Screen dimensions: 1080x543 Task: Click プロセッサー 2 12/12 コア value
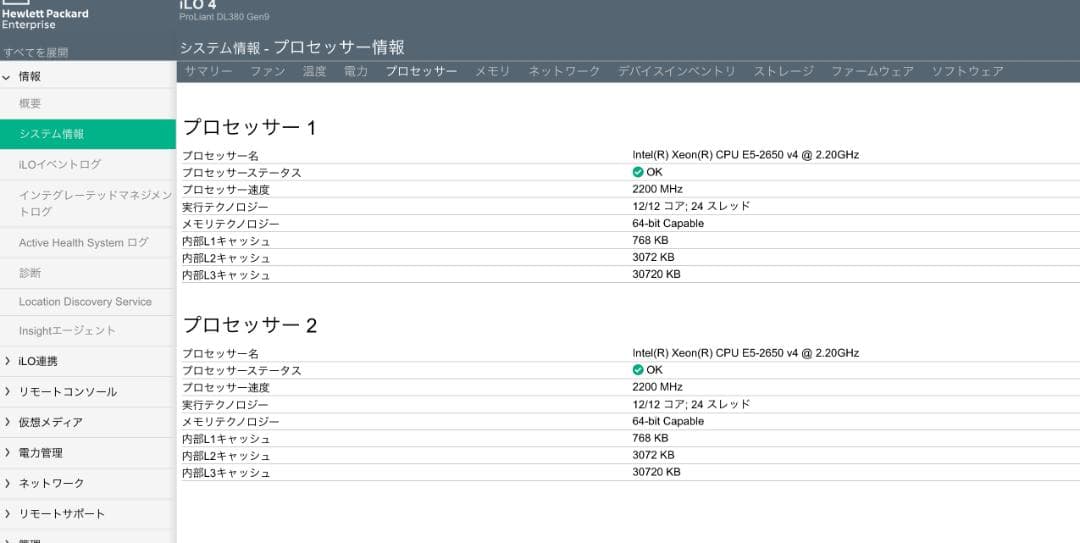(691, 404)
